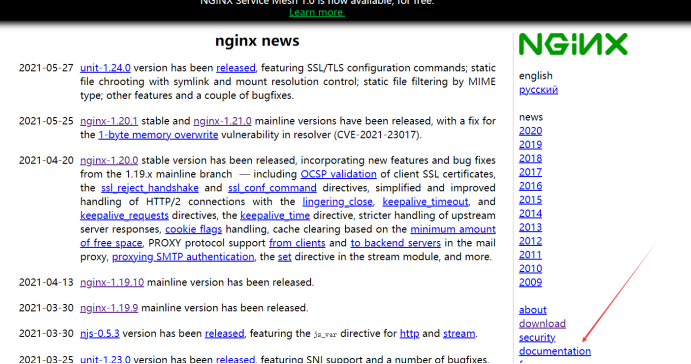Open the minimum amount link

[453, 229]
